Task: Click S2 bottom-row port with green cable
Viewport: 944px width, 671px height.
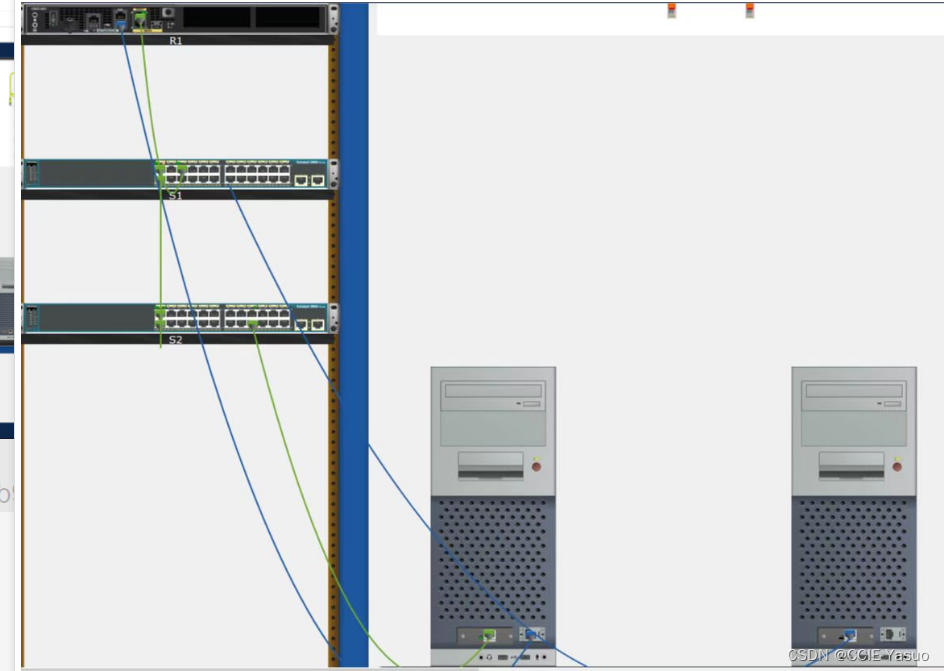Action: pyautogui.click(x=252, y=324)
